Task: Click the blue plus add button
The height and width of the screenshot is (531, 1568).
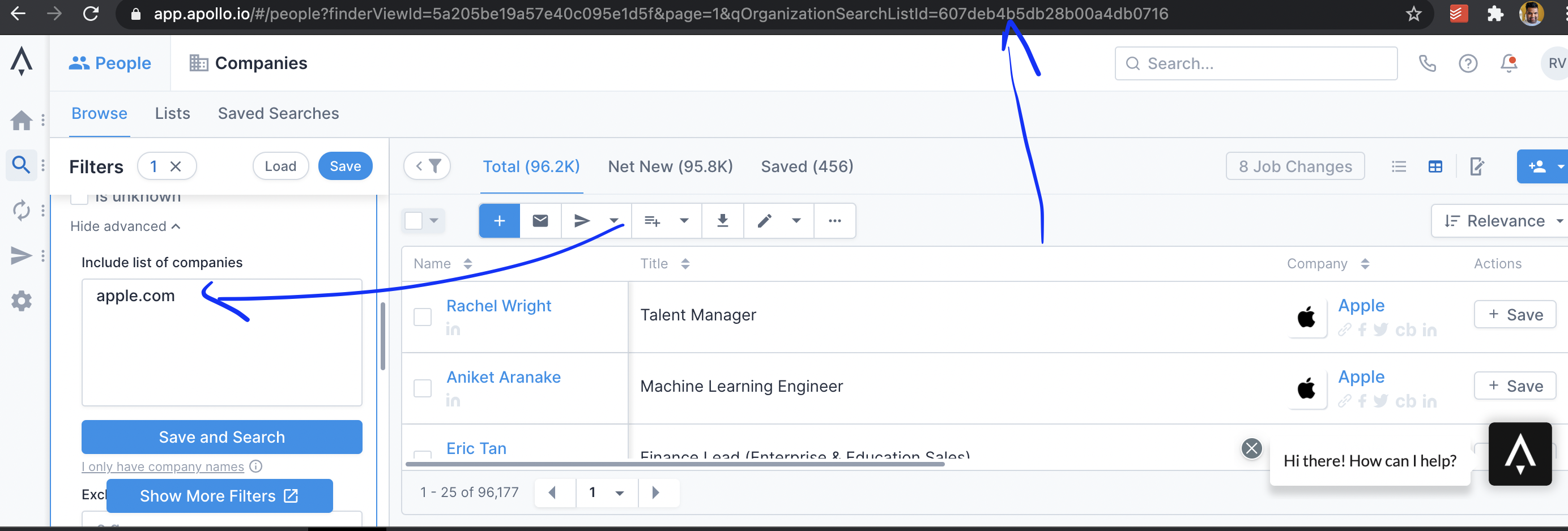Action: (x=499, y=221)
